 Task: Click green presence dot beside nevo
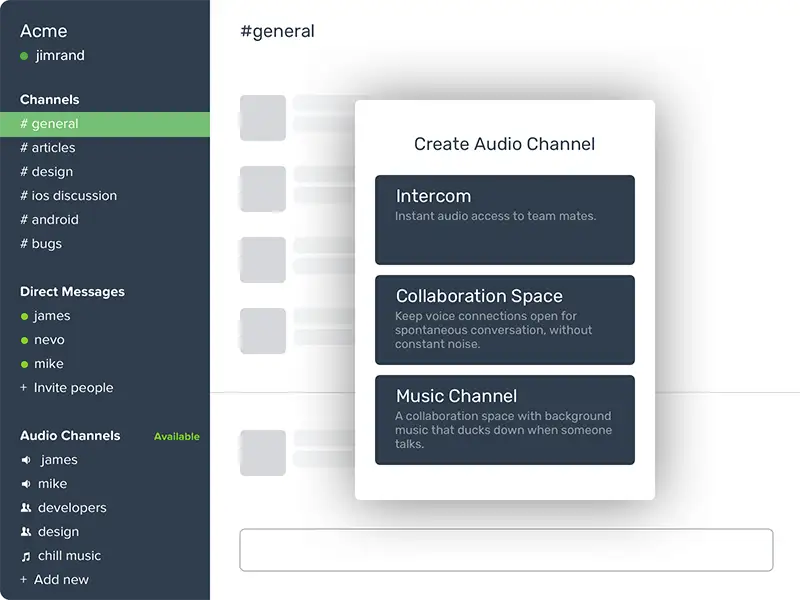(x=24, y=340)
